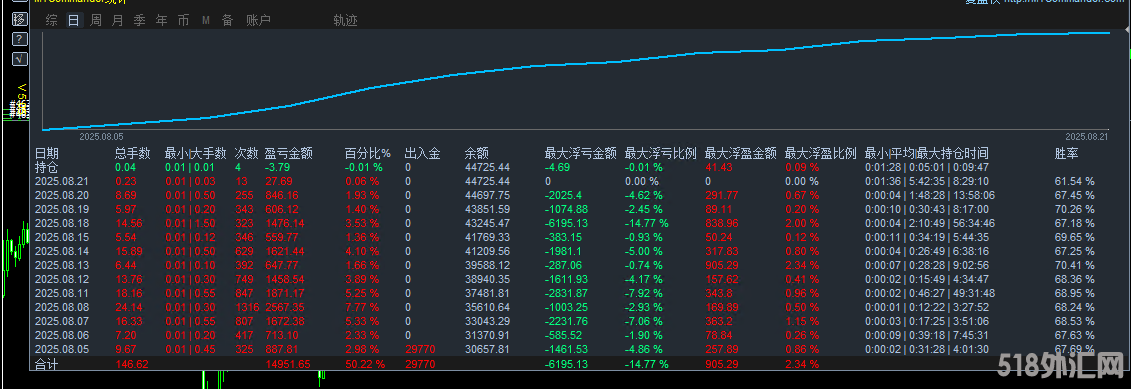Select the 2025.08.14 date row
This screenshot has height=389, width=1131.
coord(61,251)
